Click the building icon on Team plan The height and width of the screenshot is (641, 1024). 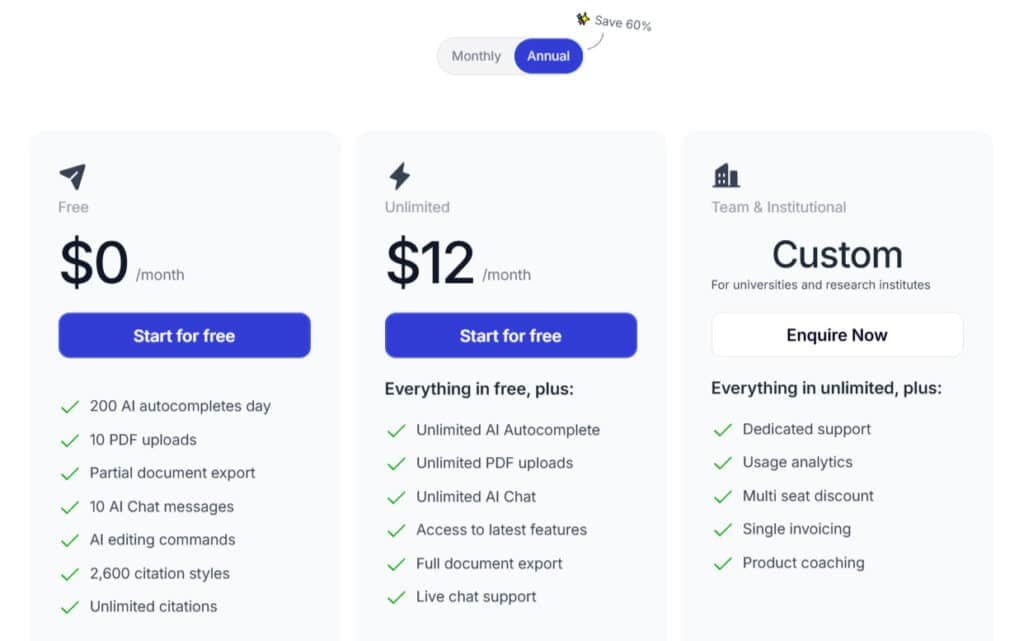(x=726, y=177)
